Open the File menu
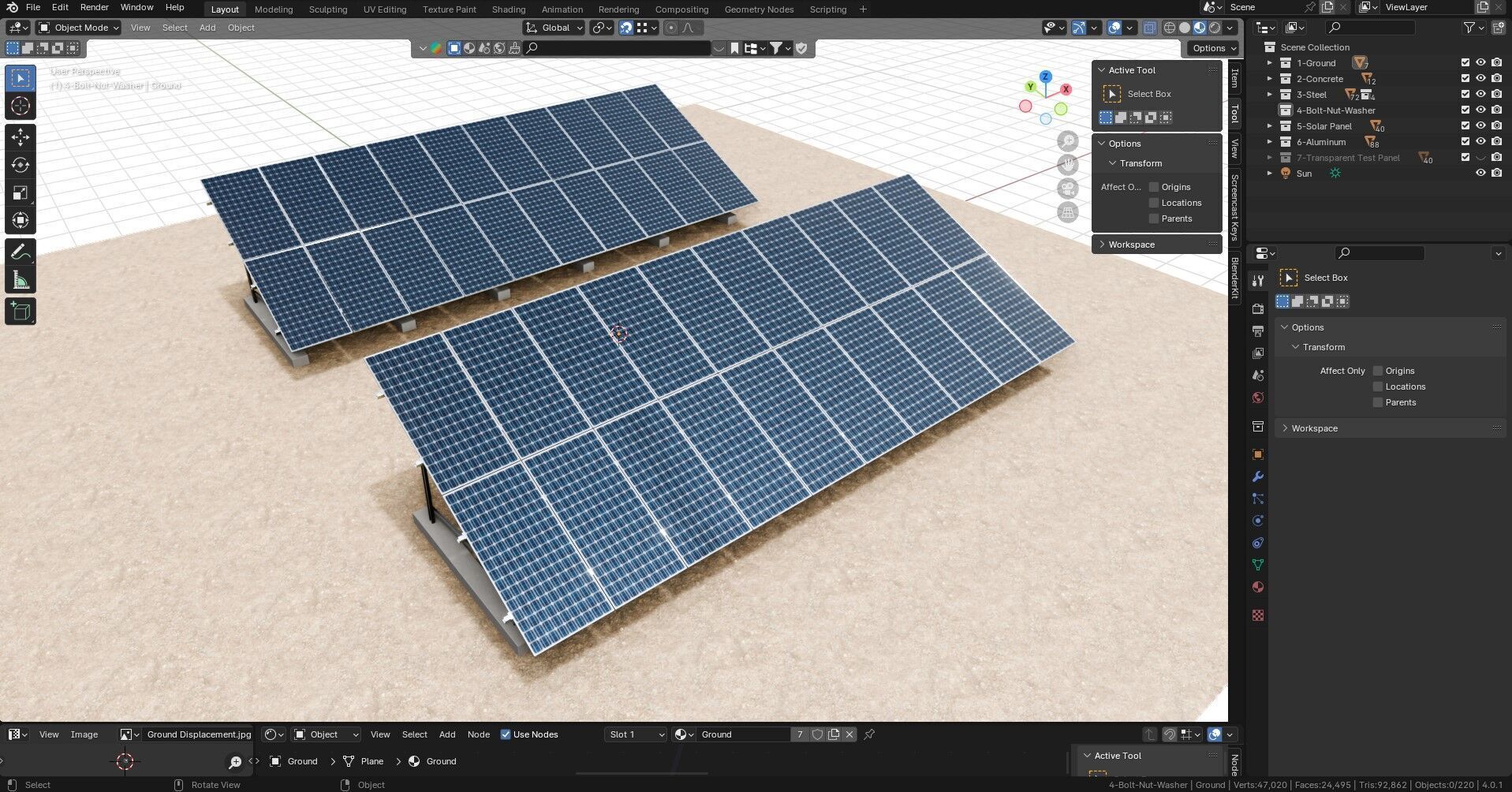This screenshot has height=792, width=1512. pyautogui.click(x=33, y=7)
